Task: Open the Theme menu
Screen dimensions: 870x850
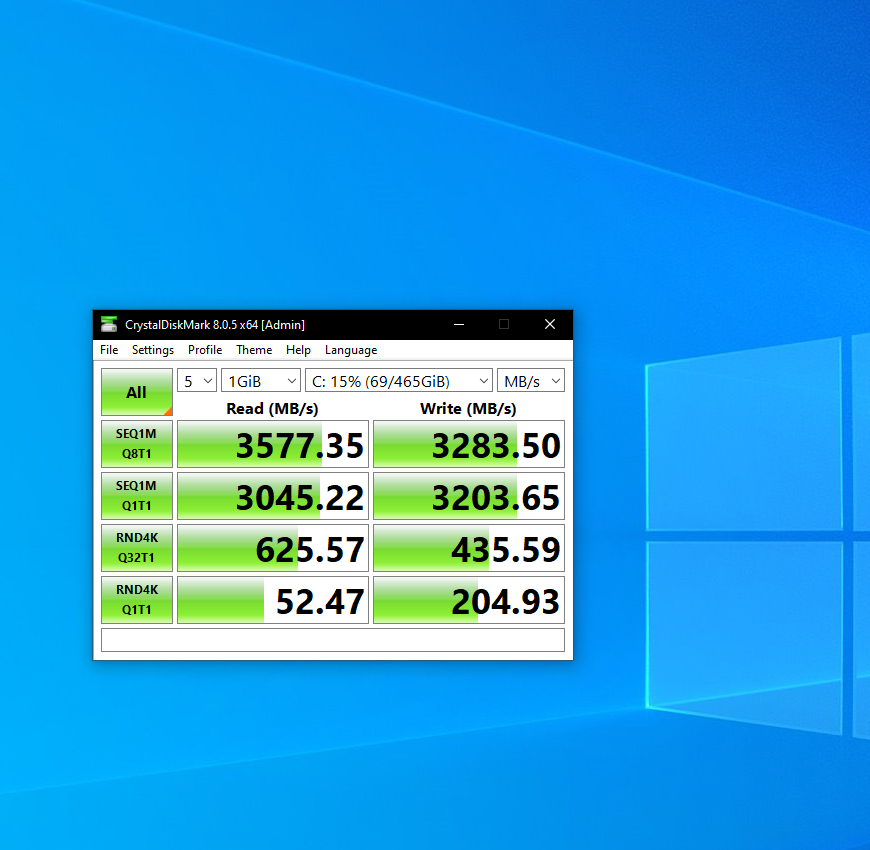Action: click(254, 350)
